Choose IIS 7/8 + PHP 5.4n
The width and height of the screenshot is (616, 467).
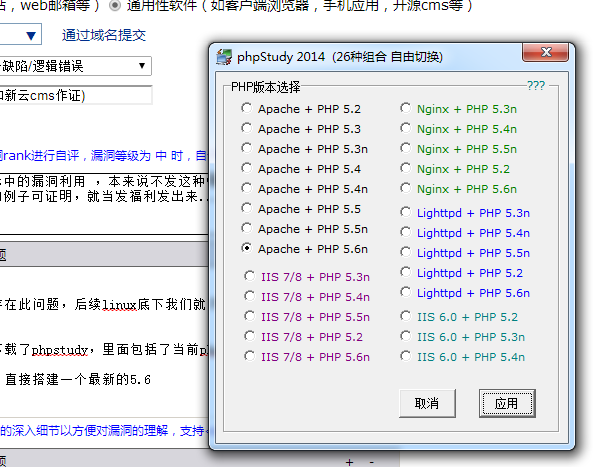[249, 297]
